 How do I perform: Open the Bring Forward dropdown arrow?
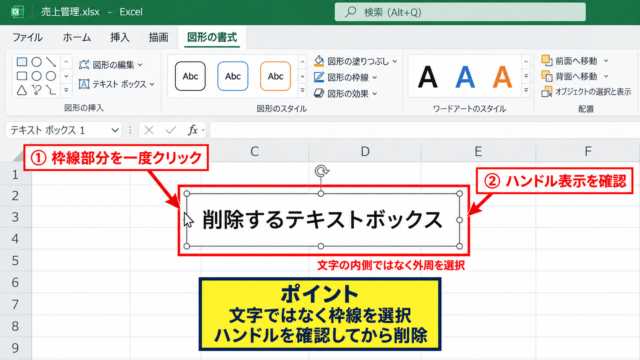[606, 61]
